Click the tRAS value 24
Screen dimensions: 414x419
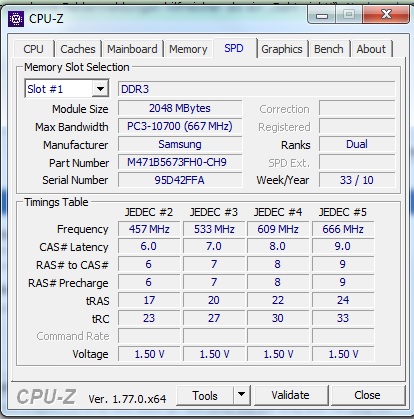tap(343, 300)
